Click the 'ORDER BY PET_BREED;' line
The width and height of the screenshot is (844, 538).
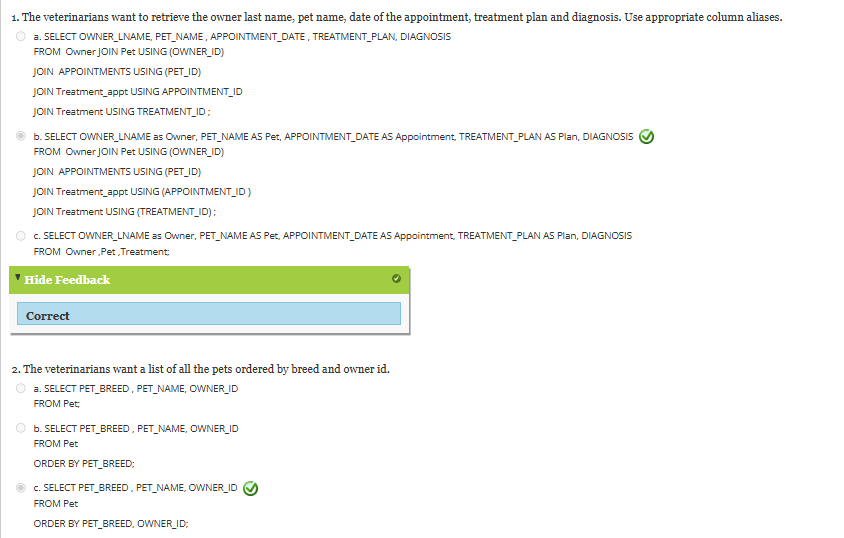click(x=84, y=463)
